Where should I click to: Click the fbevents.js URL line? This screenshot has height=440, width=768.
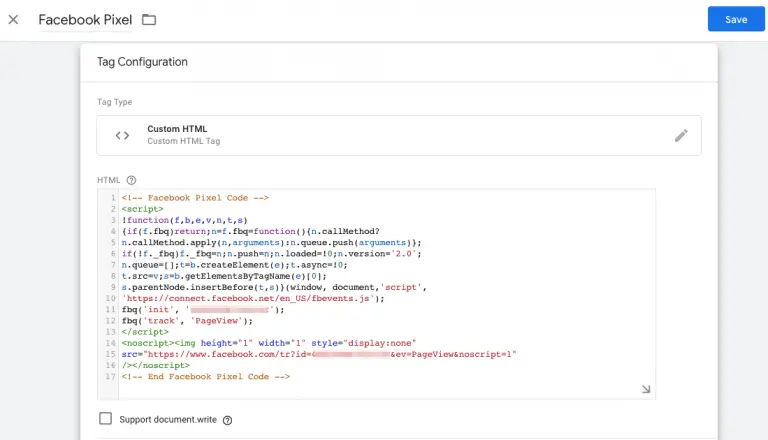coord(253,298)
